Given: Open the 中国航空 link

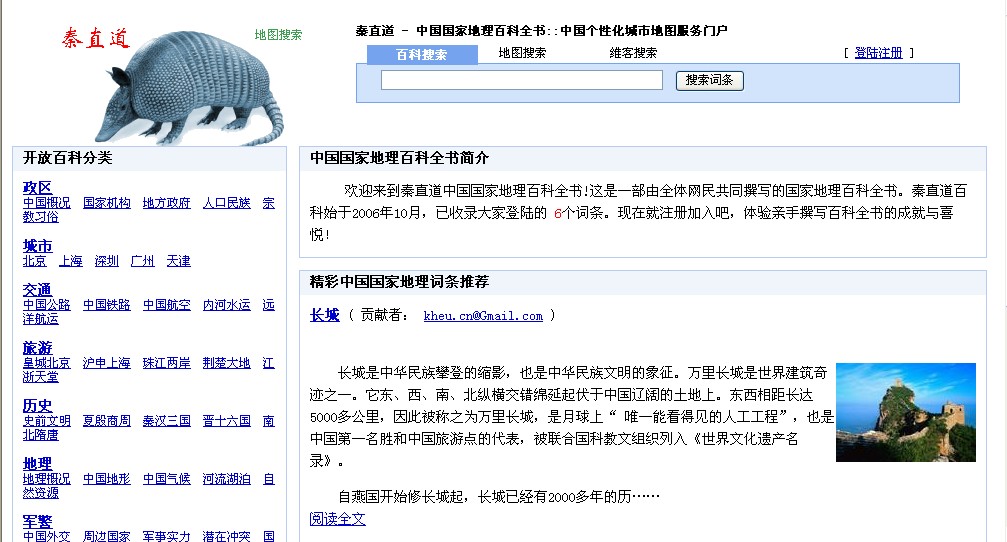Looking at the screenshot, I should 166,305.
